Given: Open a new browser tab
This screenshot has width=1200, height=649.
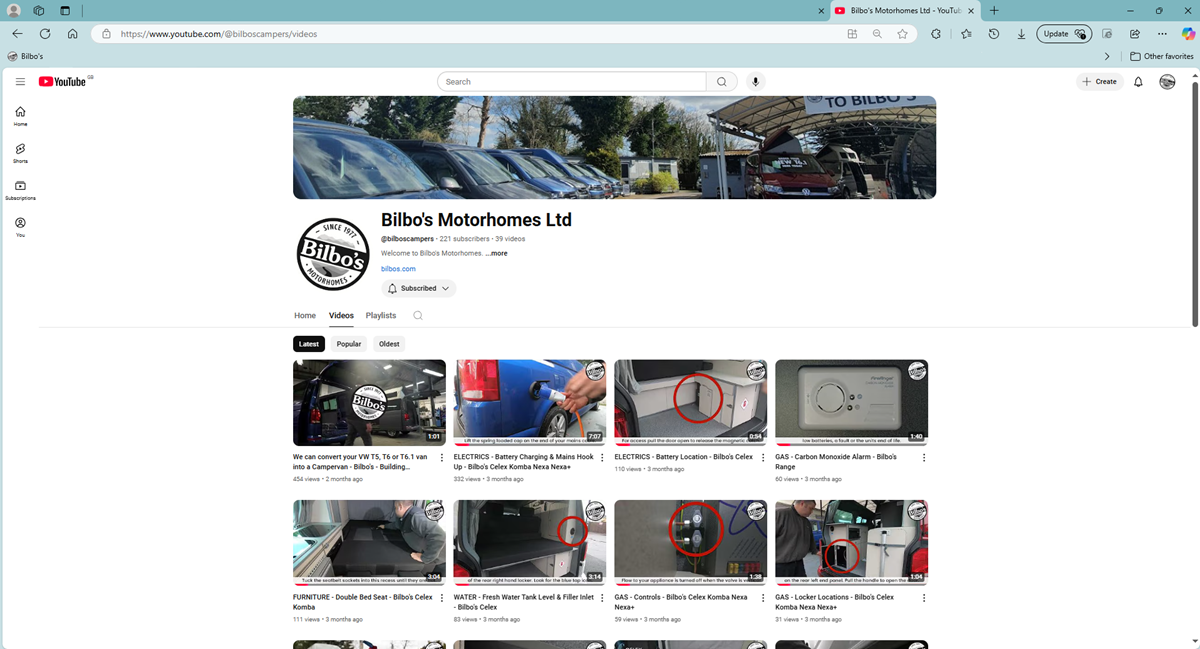Looking at the screenshot, I should click(994, 10).
